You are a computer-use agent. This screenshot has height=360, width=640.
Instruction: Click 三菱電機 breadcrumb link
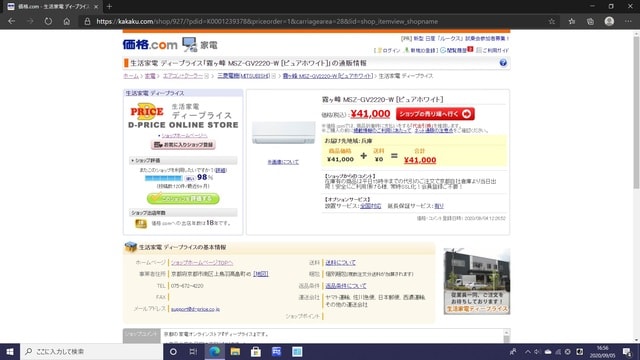tap(244, 76)
